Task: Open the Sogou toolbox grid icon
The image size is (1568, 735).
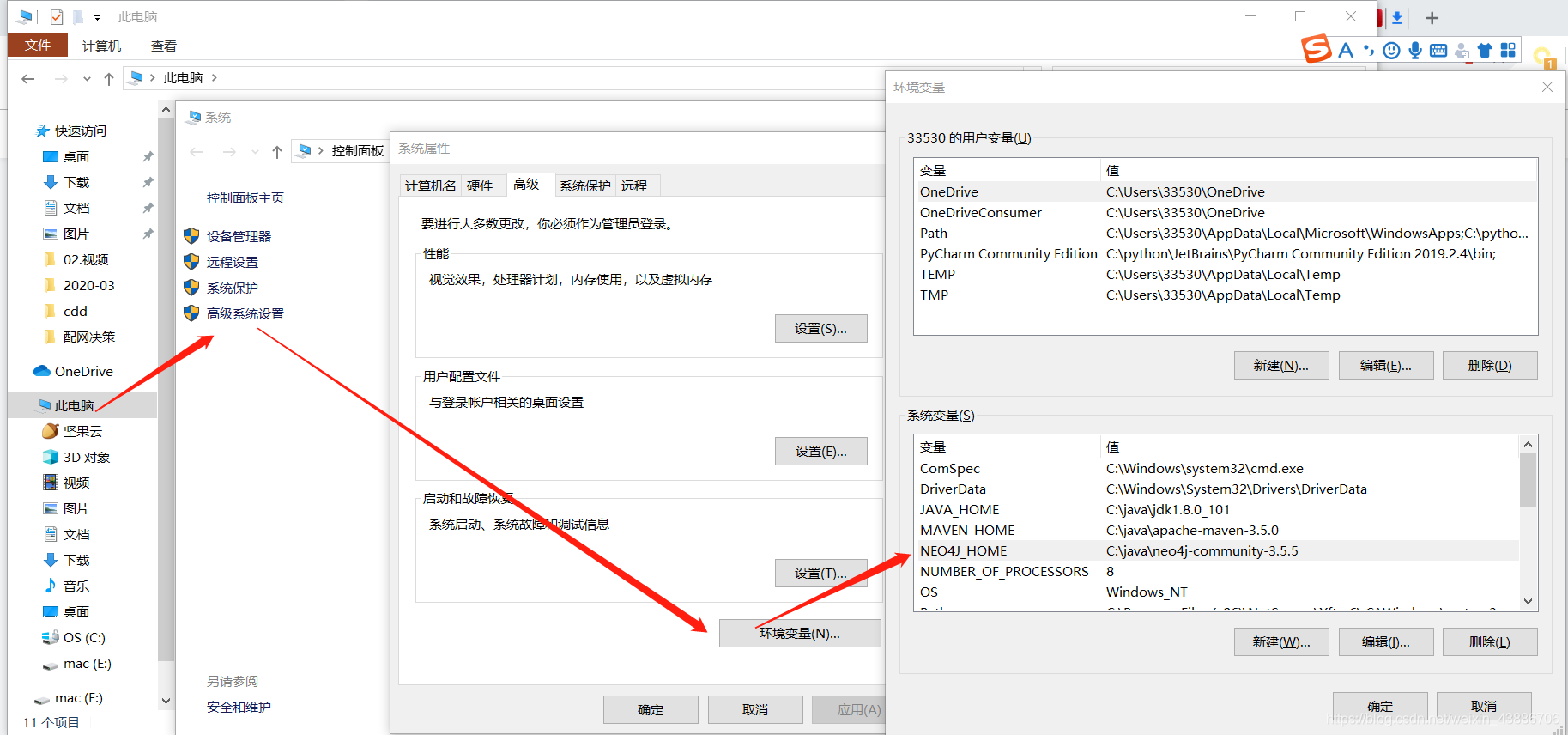Action: tap(1508, 51)
